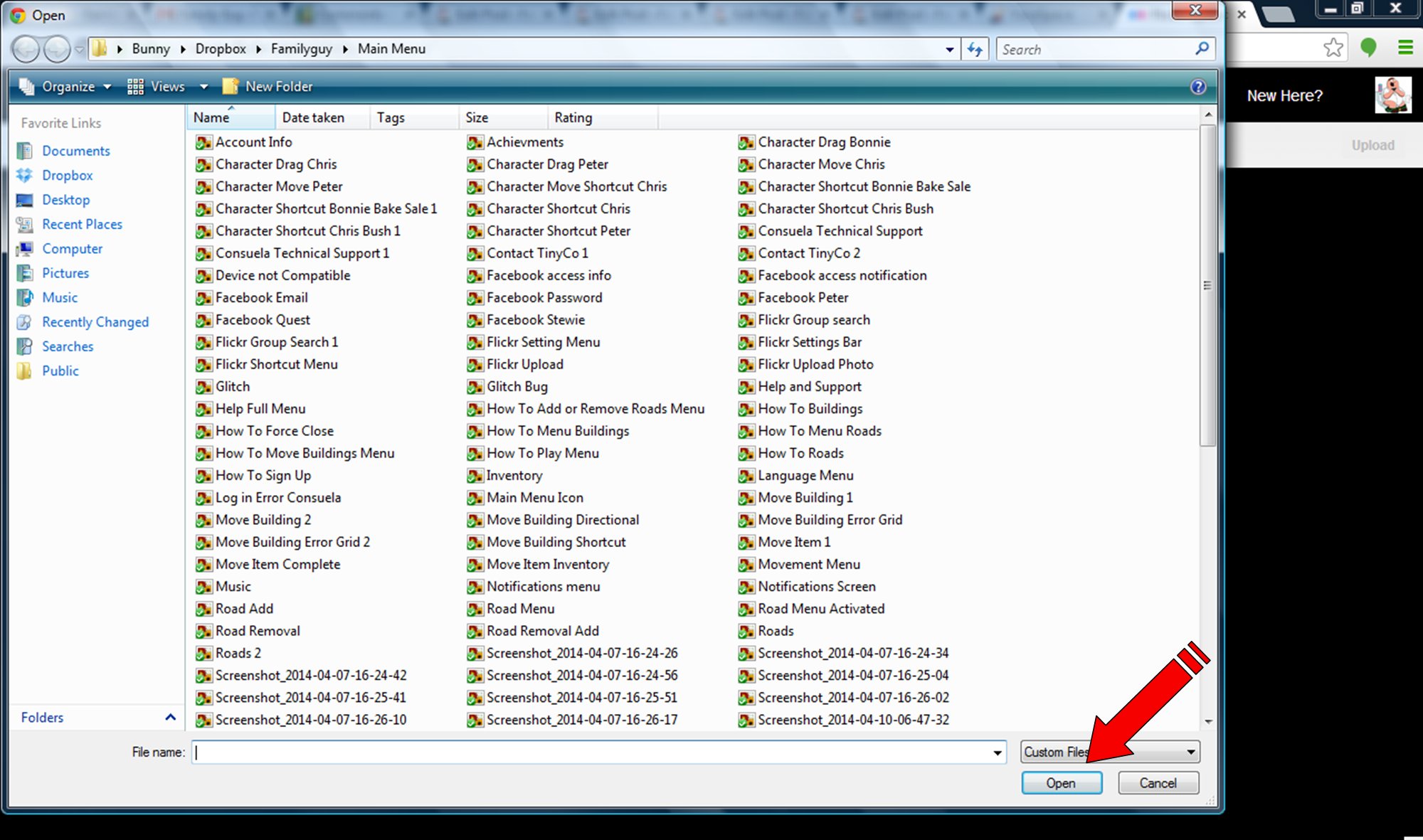Click the browser bookmark star icon
Viewport: 1423px width, 840px height.
click(x=1333, y=48)
